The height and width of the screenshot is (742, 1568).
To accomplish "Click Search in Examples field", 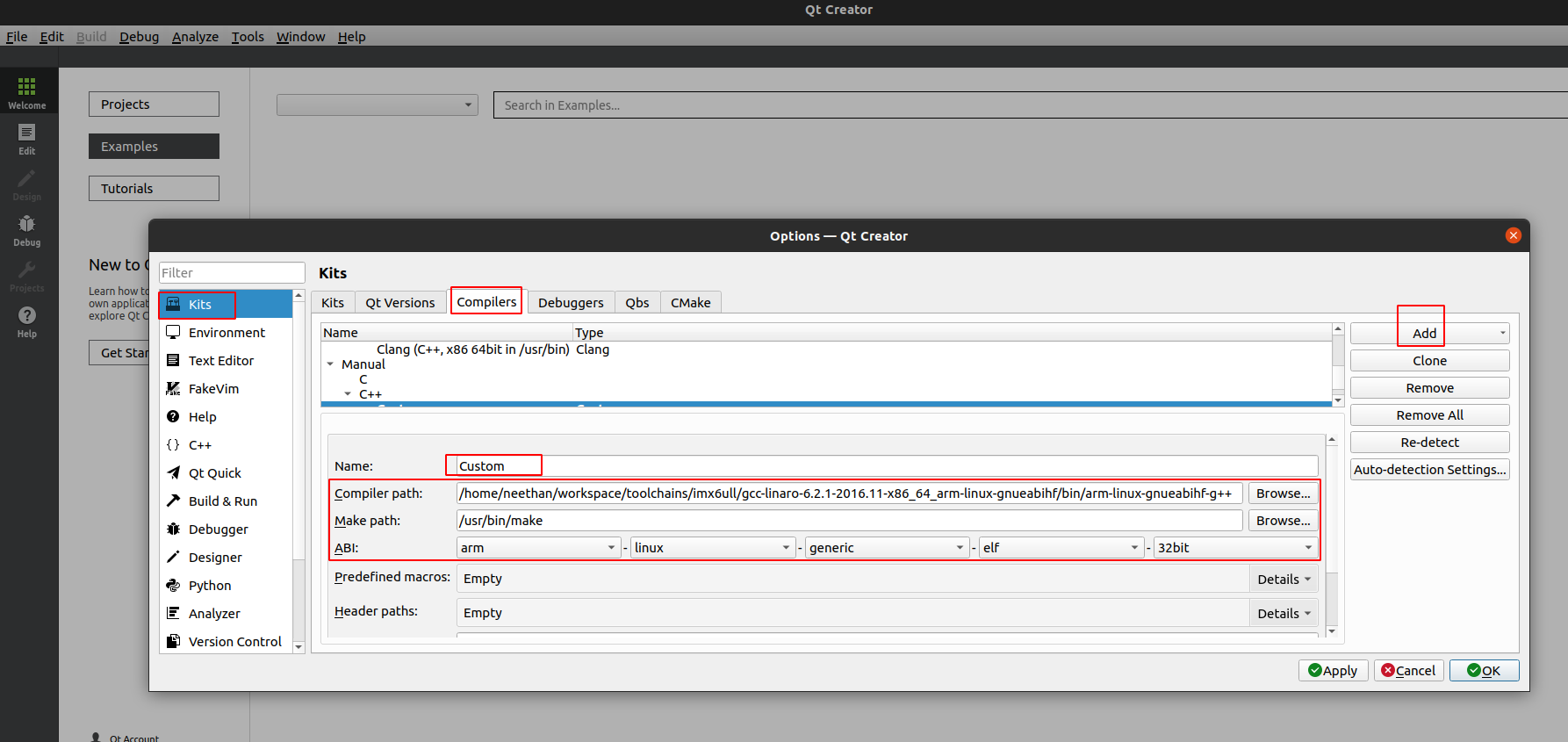I will pos(1031,104).
